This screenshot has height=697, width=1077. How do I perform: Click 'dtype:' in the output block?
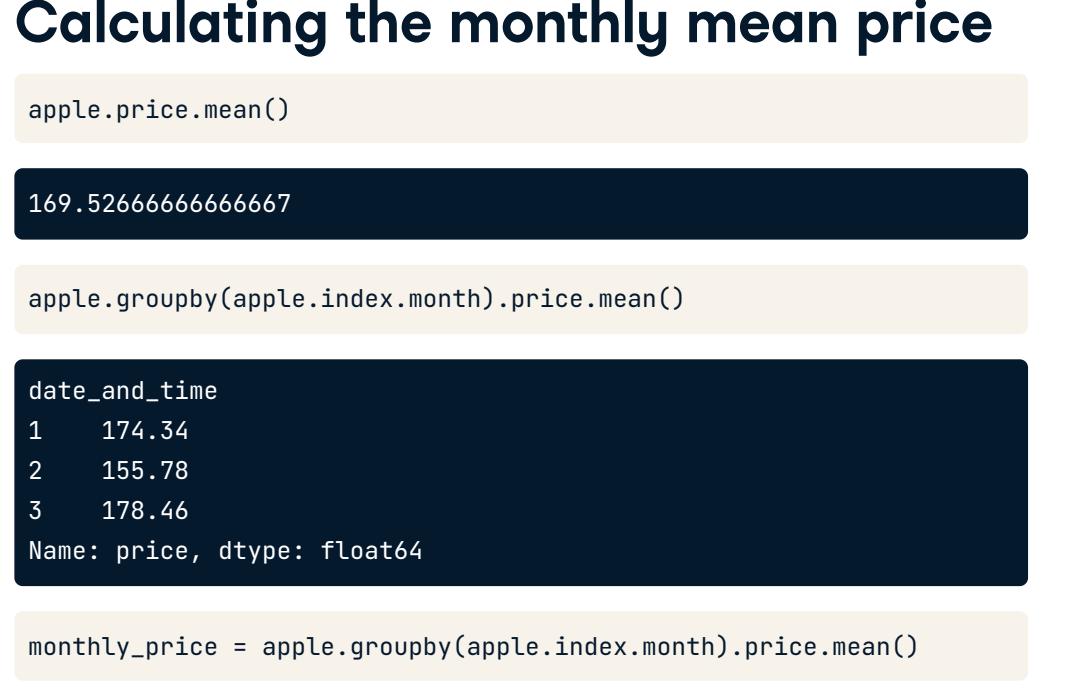click(x=262, y=551)
